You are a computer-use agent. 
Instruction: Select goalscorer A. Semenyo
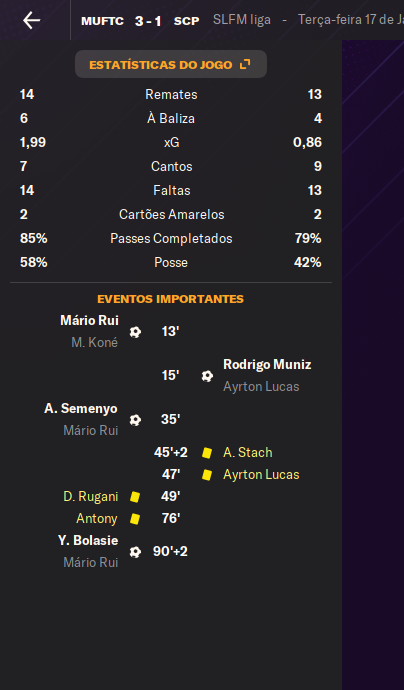pyautogui.click(x=81, y=408)
